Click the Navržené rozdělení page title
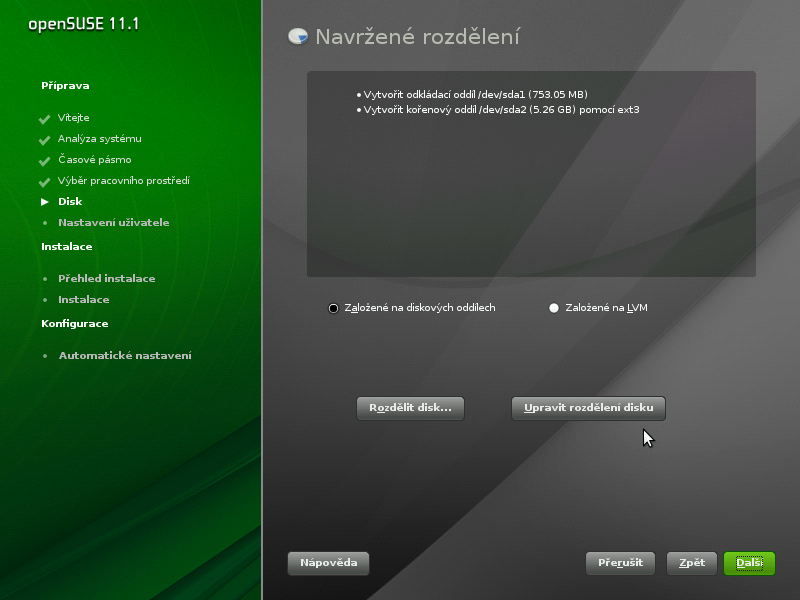This screenshot has height=600, width=800. (x=417, y=37)
